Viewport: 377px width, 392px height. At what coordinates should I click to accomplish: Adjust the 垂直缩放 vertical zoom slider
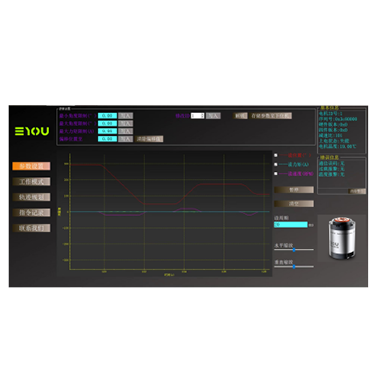pos(294,267)
